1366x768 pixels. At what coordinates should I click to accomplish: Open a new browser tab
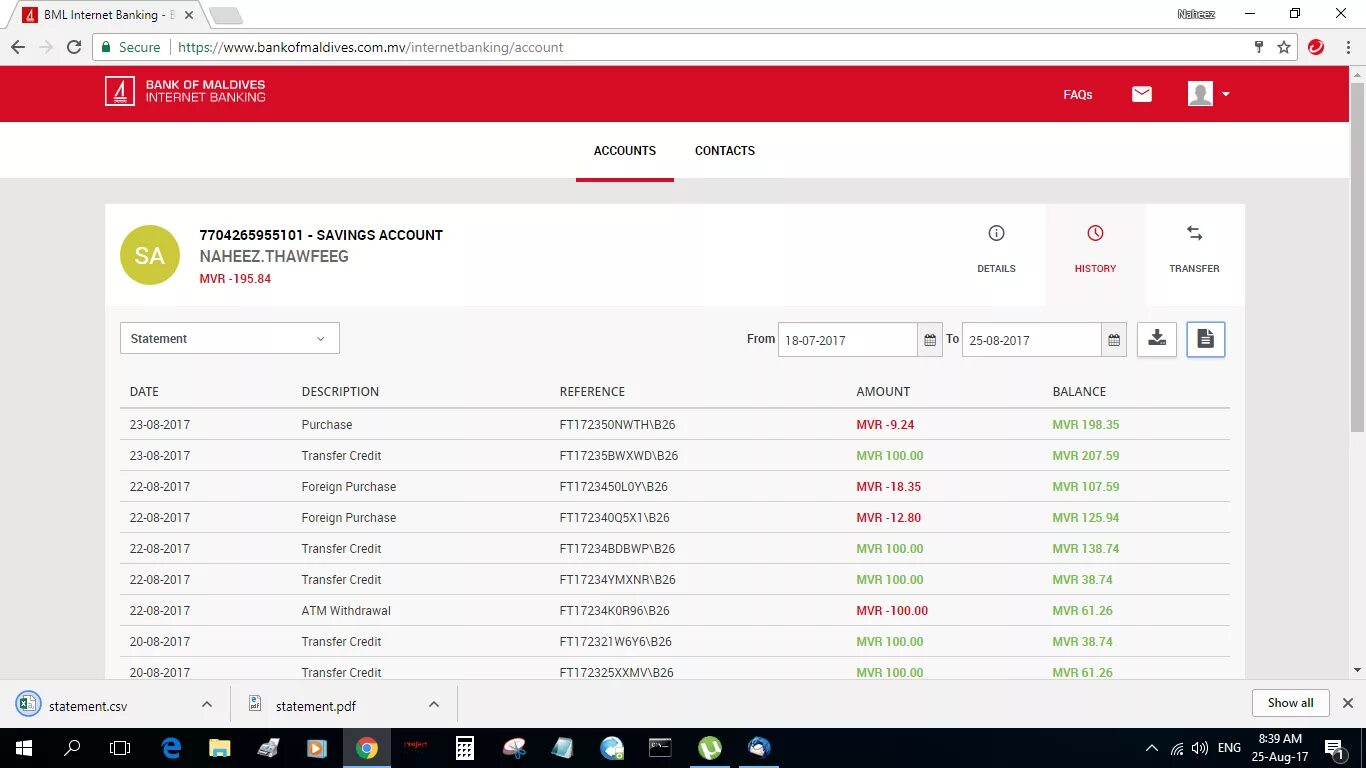pyautogui.click(x=226, y=16)
